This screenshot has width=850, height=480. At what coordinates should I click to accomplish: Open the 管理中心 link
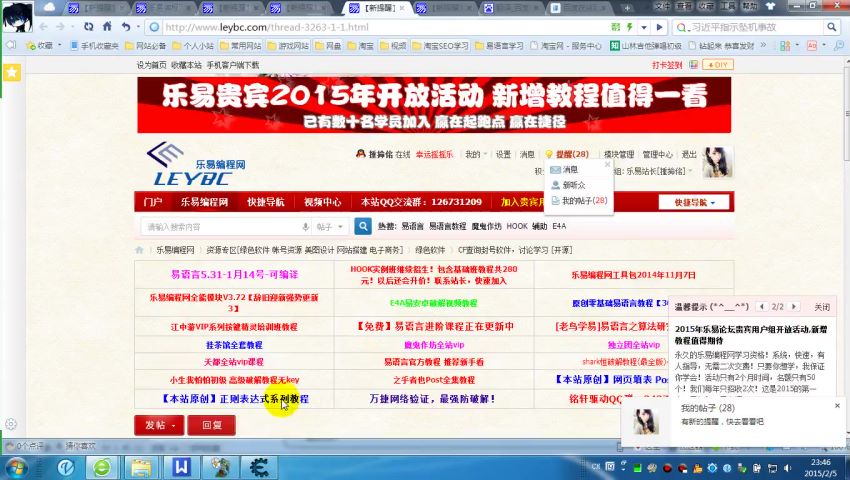click(x=658, y=155)
